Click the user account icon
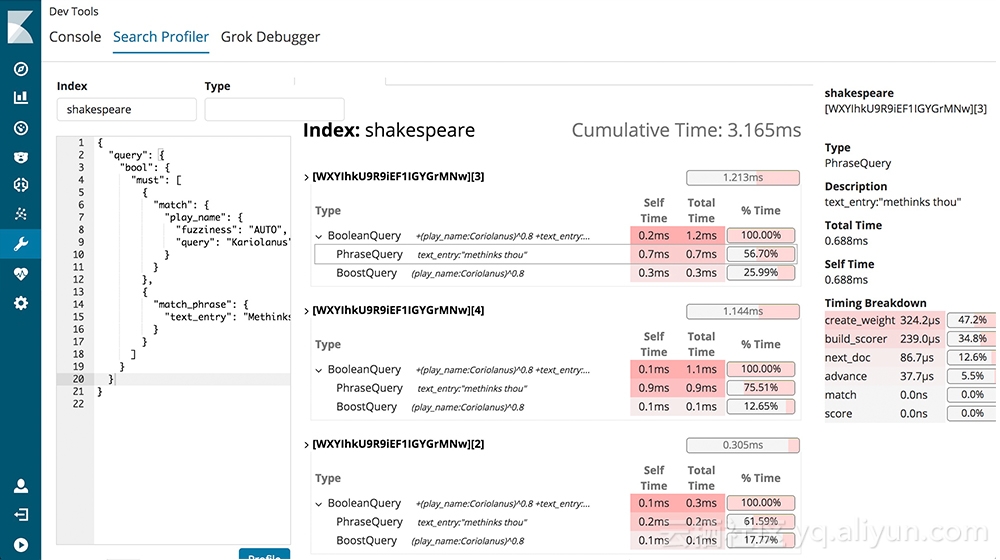 [20, 486]
